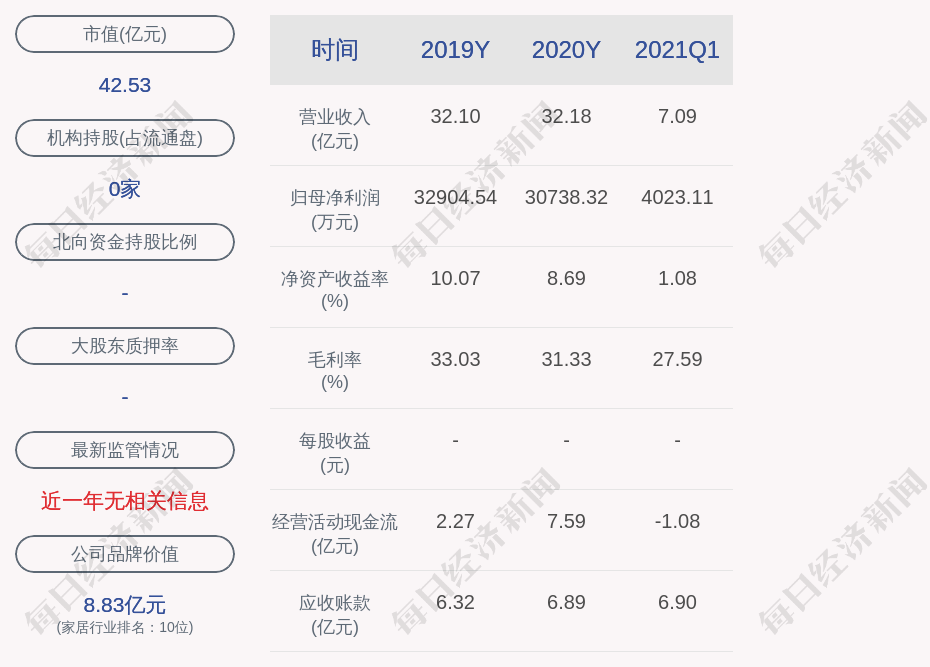Screen dimensions: 930x667
Task: Click the 净资产收益率(%) row label
Action: [335, 290]
